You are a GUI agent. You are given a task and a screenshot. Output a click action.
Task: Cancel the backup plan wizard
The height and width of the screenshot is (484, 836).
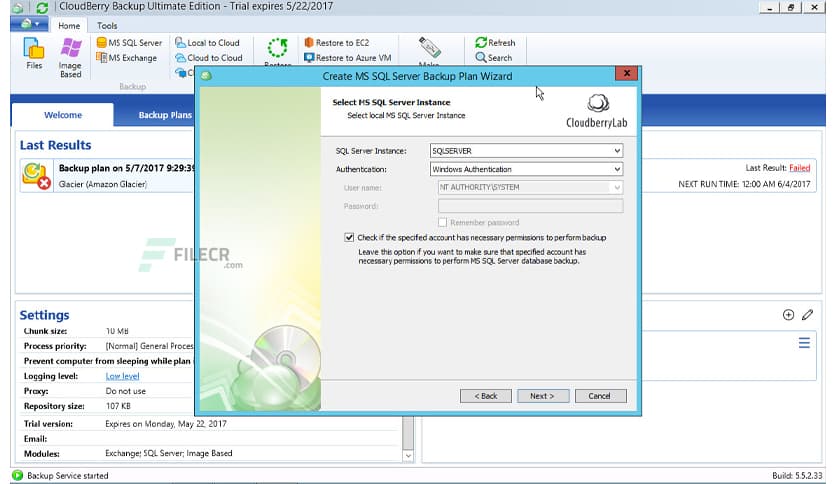600,396
